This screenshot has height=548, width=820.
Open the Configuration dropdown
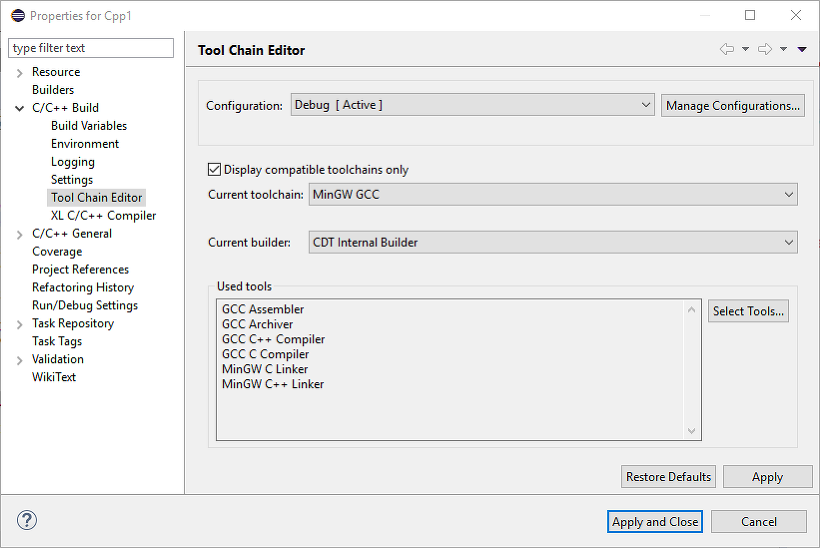click(472, 105)
